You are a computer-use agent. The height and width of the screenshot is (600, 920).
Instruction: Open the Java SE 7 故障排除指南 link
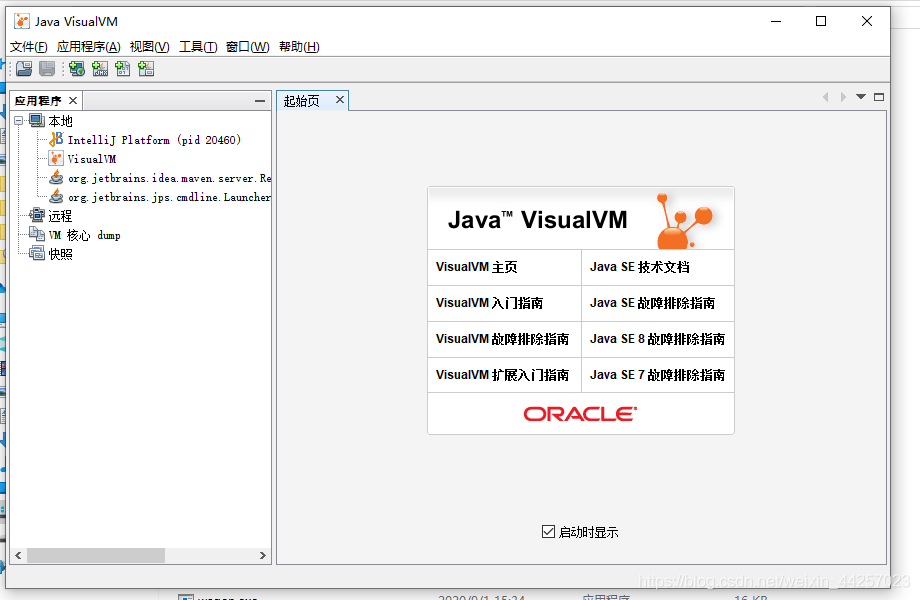click(x=658, y=375)
